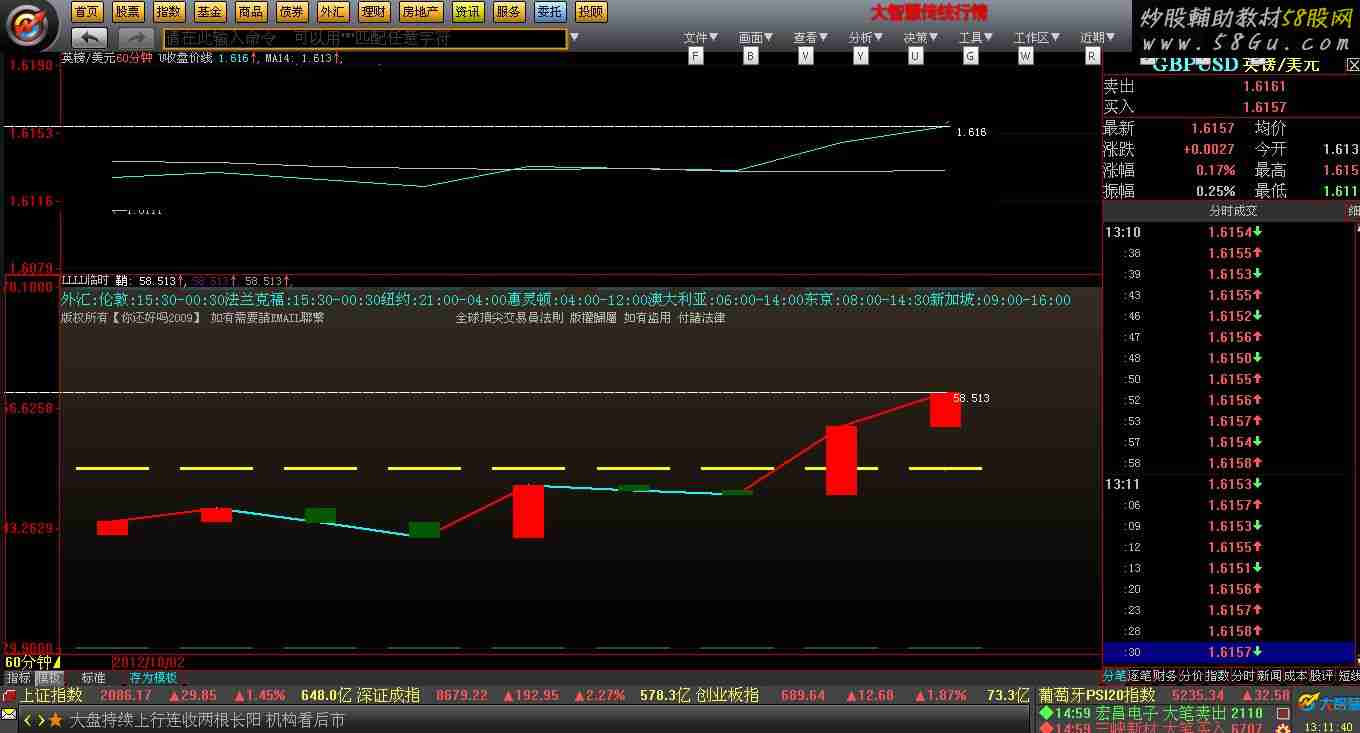Click the W shortcut key box

(1025, 56)
